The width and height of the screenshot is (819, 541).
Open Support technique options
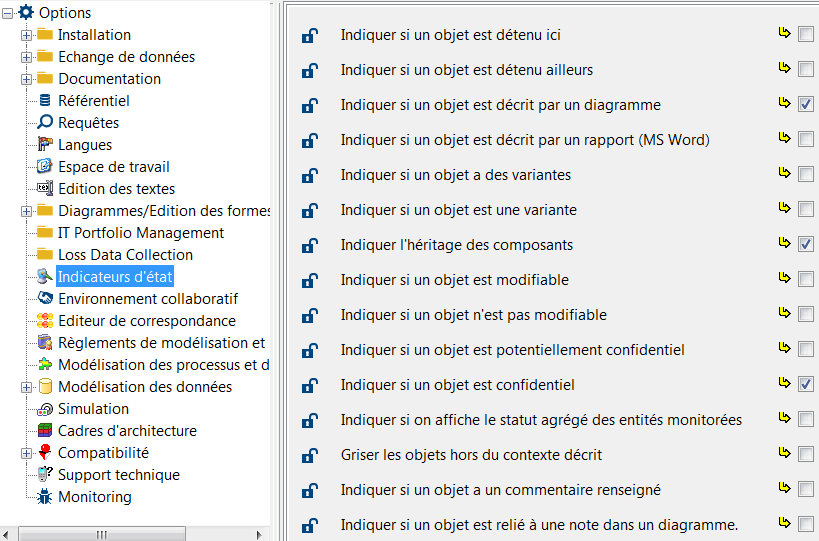coord(118,475)
